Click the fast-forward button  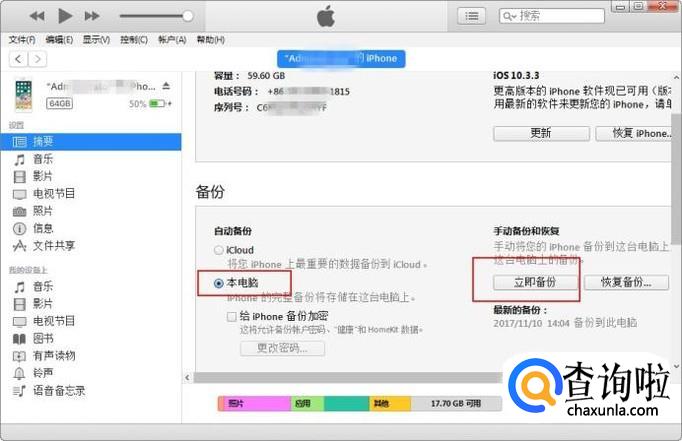[92, 17]
